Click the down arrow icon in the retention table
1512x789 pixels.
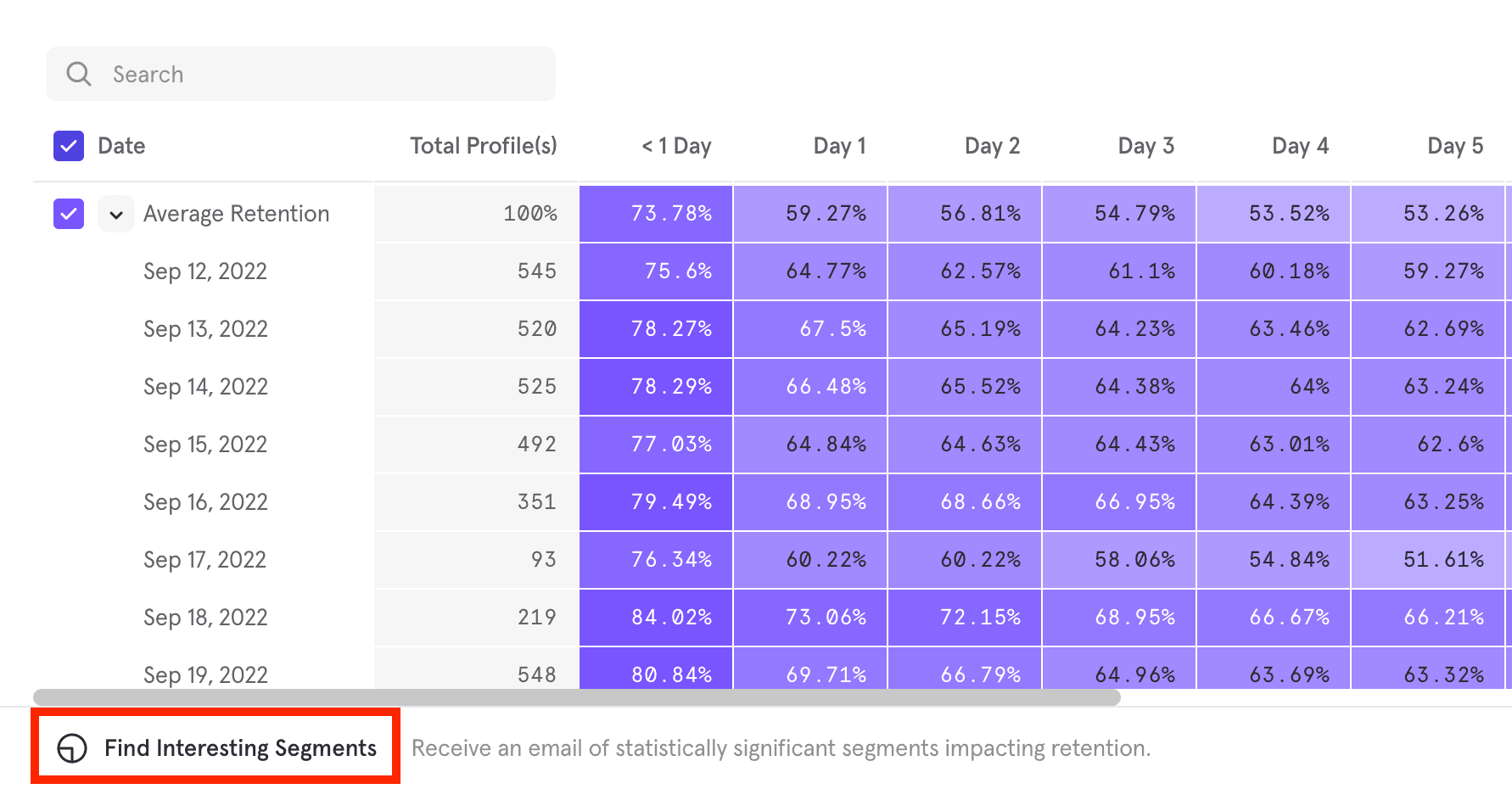point(116,214)
